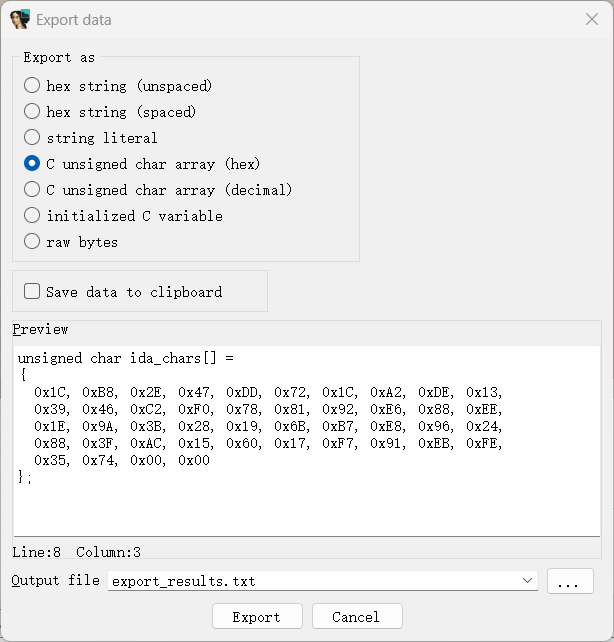
Task: Click the Cancel button
Action: coord(357,616)
